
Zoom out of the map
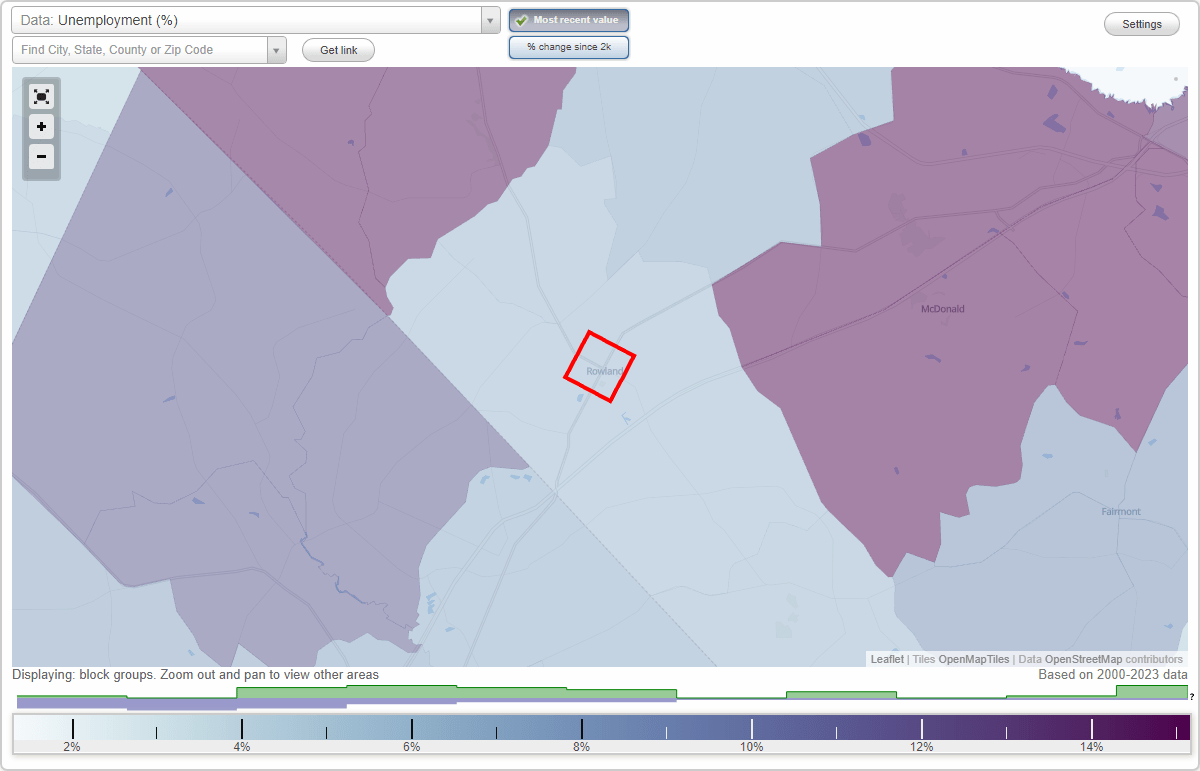41,157
